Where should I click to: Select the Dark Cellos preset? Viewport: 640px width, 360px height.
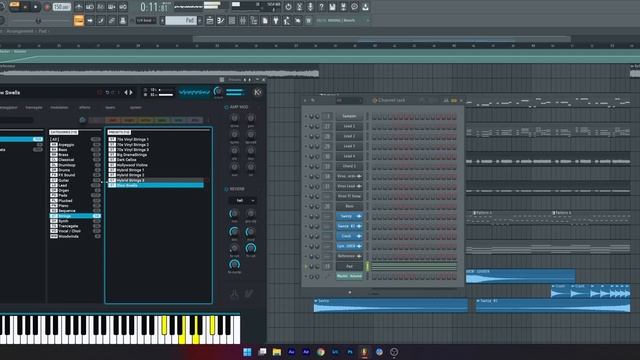(156, 160)
